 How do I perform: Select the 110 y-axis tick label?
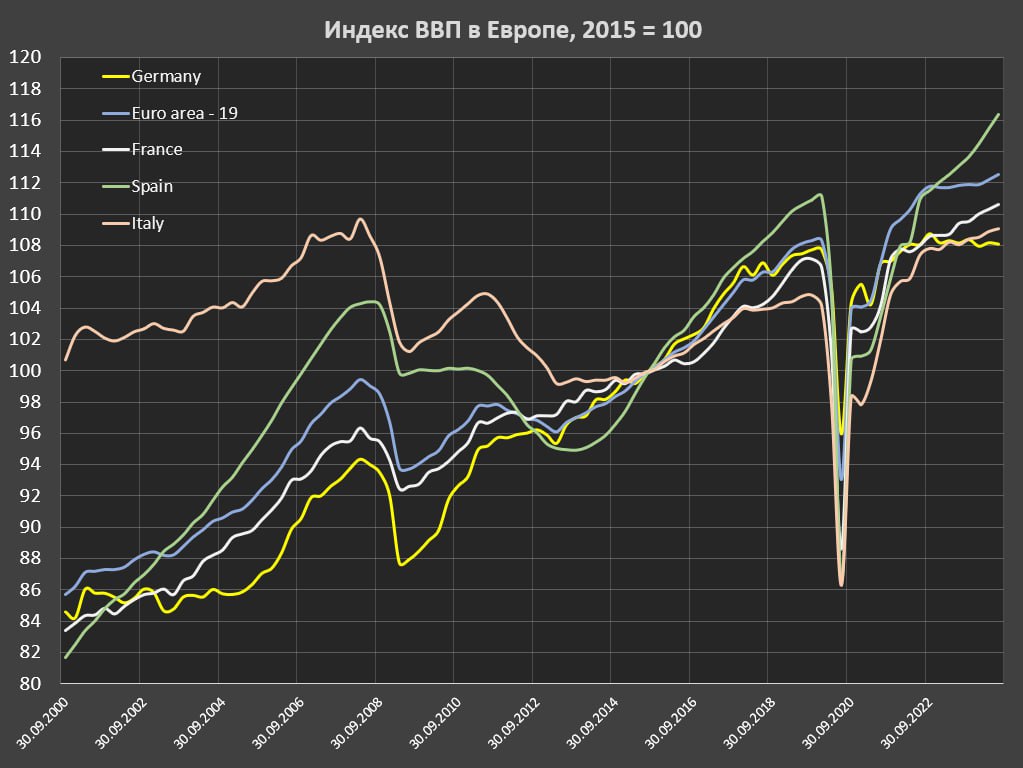pos(24,214)
